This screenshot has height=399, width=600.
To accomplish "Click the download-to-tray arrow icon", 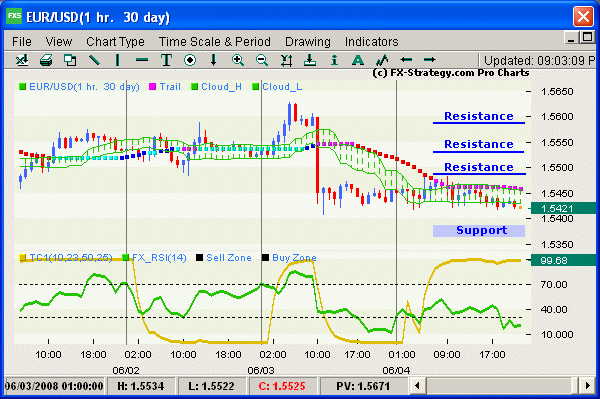I will pyautogui.click(x=310, y=60).
